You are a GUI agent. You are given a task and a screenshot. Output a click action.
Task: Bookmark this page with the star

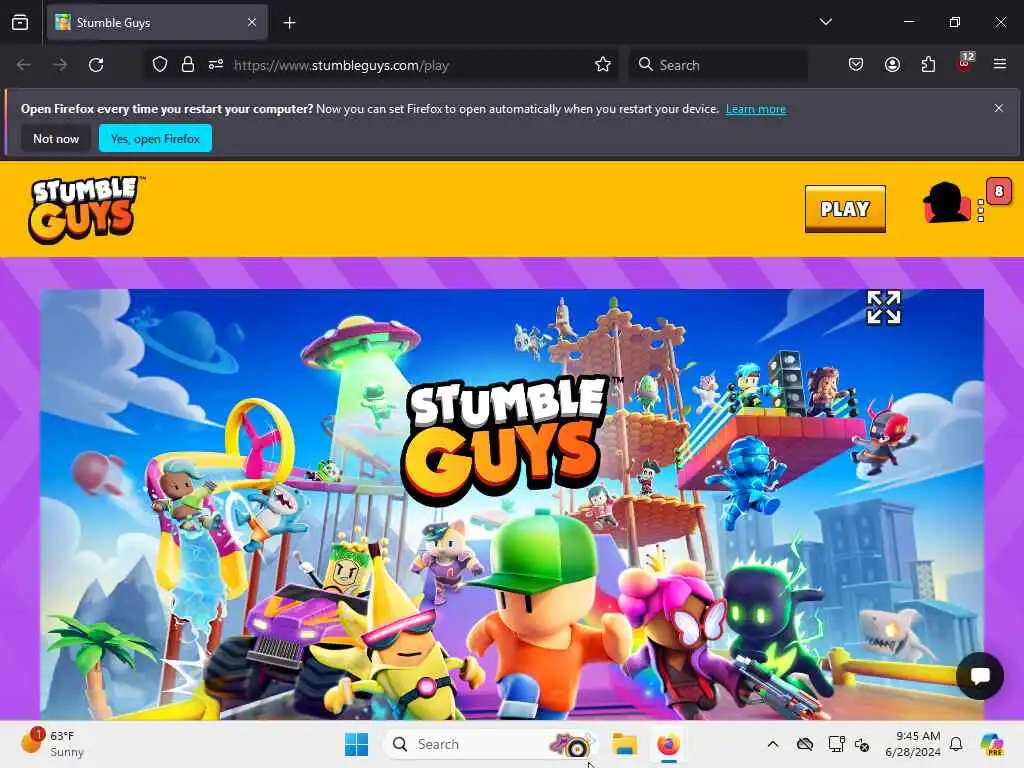(603, 65)
